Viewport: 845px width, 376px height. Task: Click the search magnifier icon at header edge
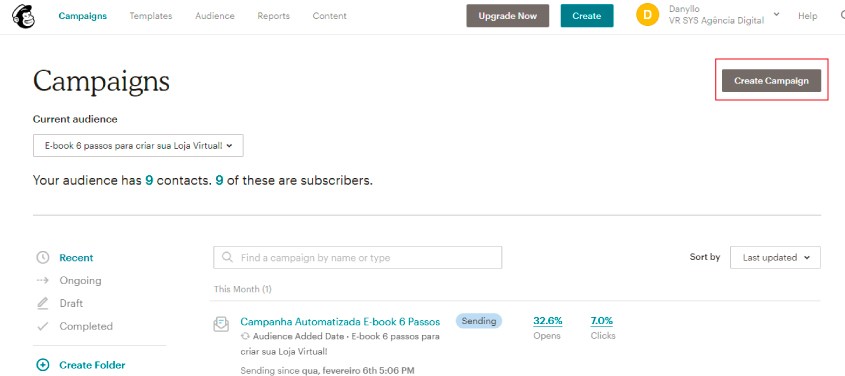[842, 16]
